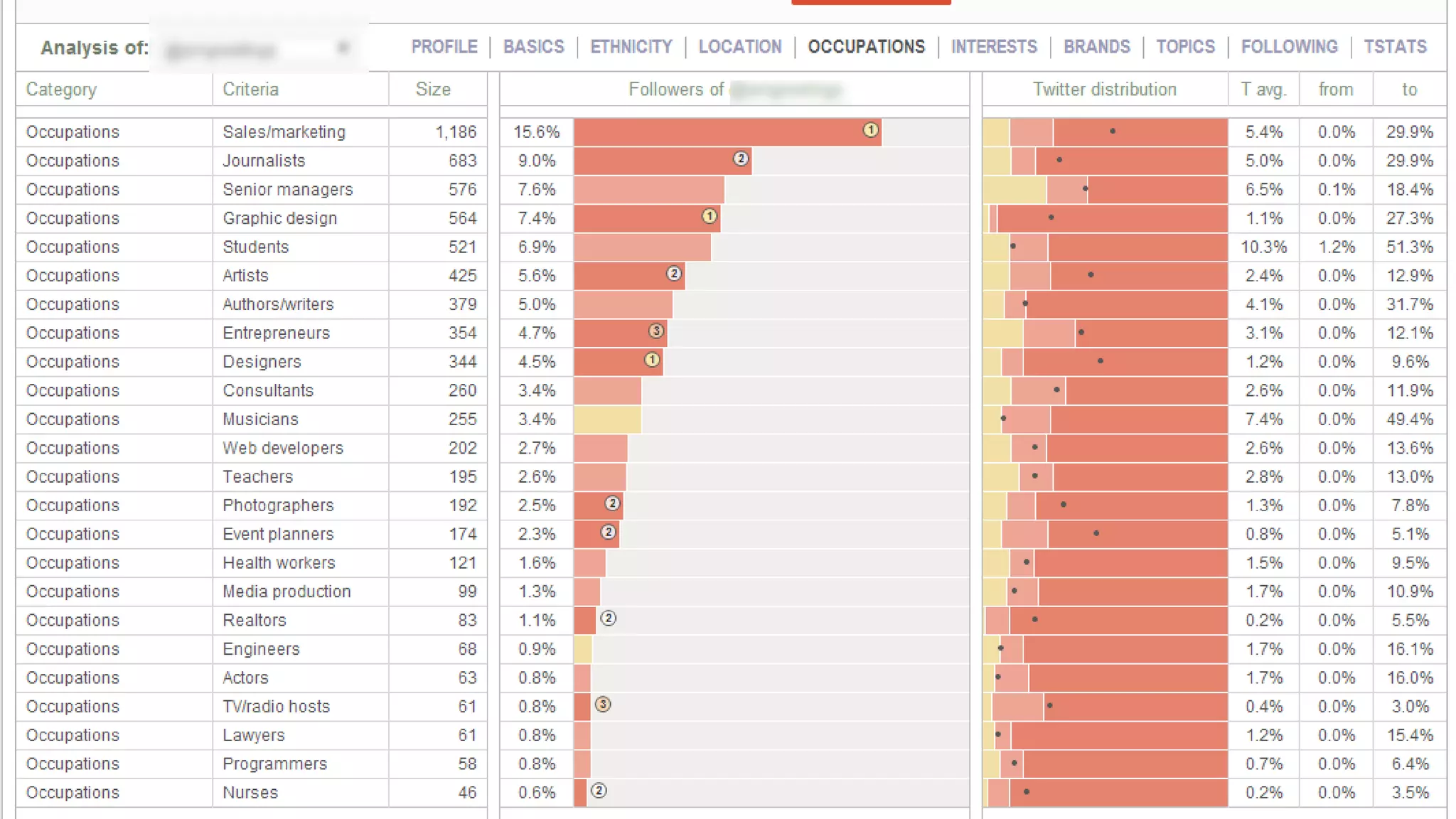Click badge 1 on Sales/marketing bar

tap(870, 130)
